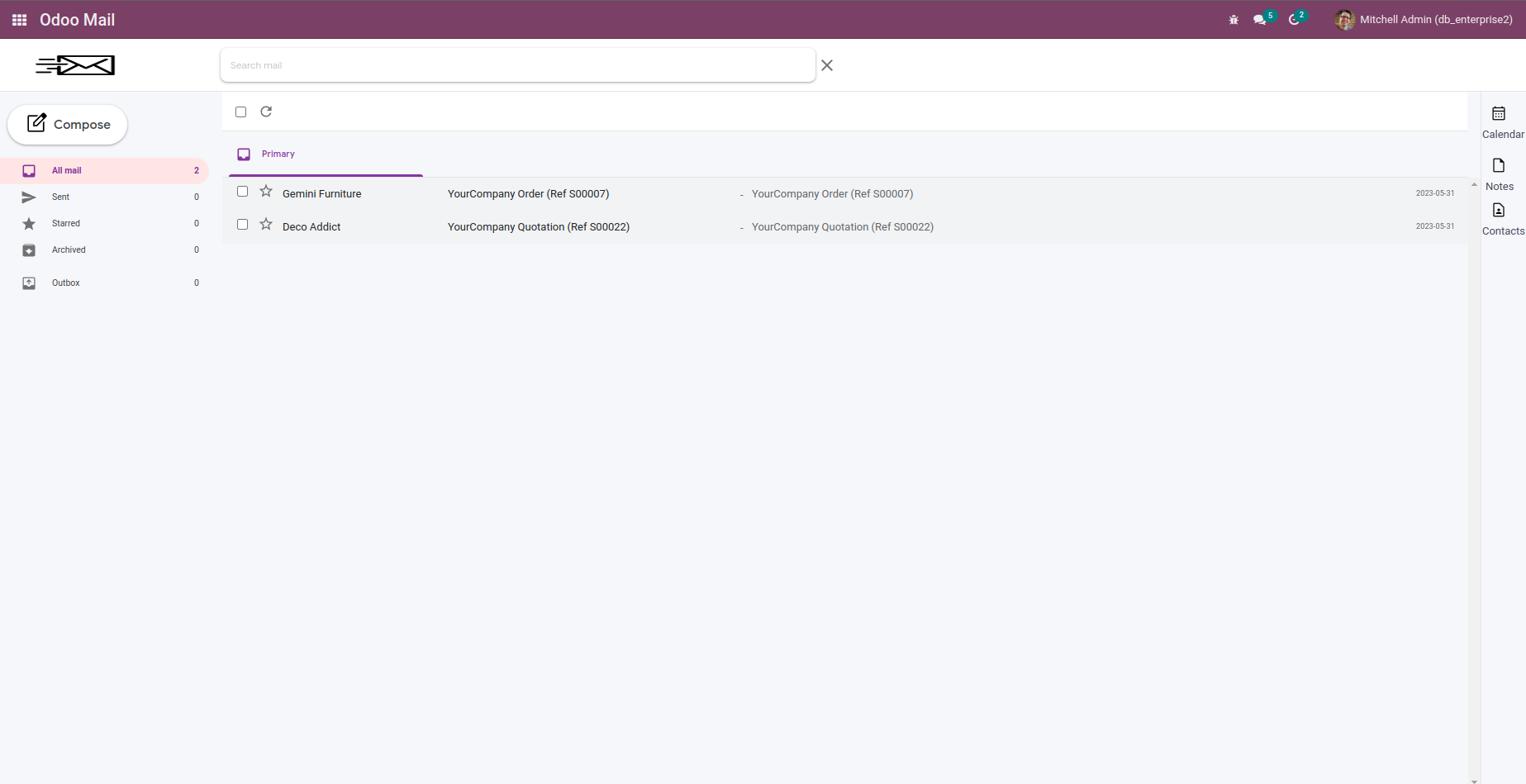The image size is (1526, 784).
Task: Click the Odoo Mail title
Action: (x=77, y=20)
